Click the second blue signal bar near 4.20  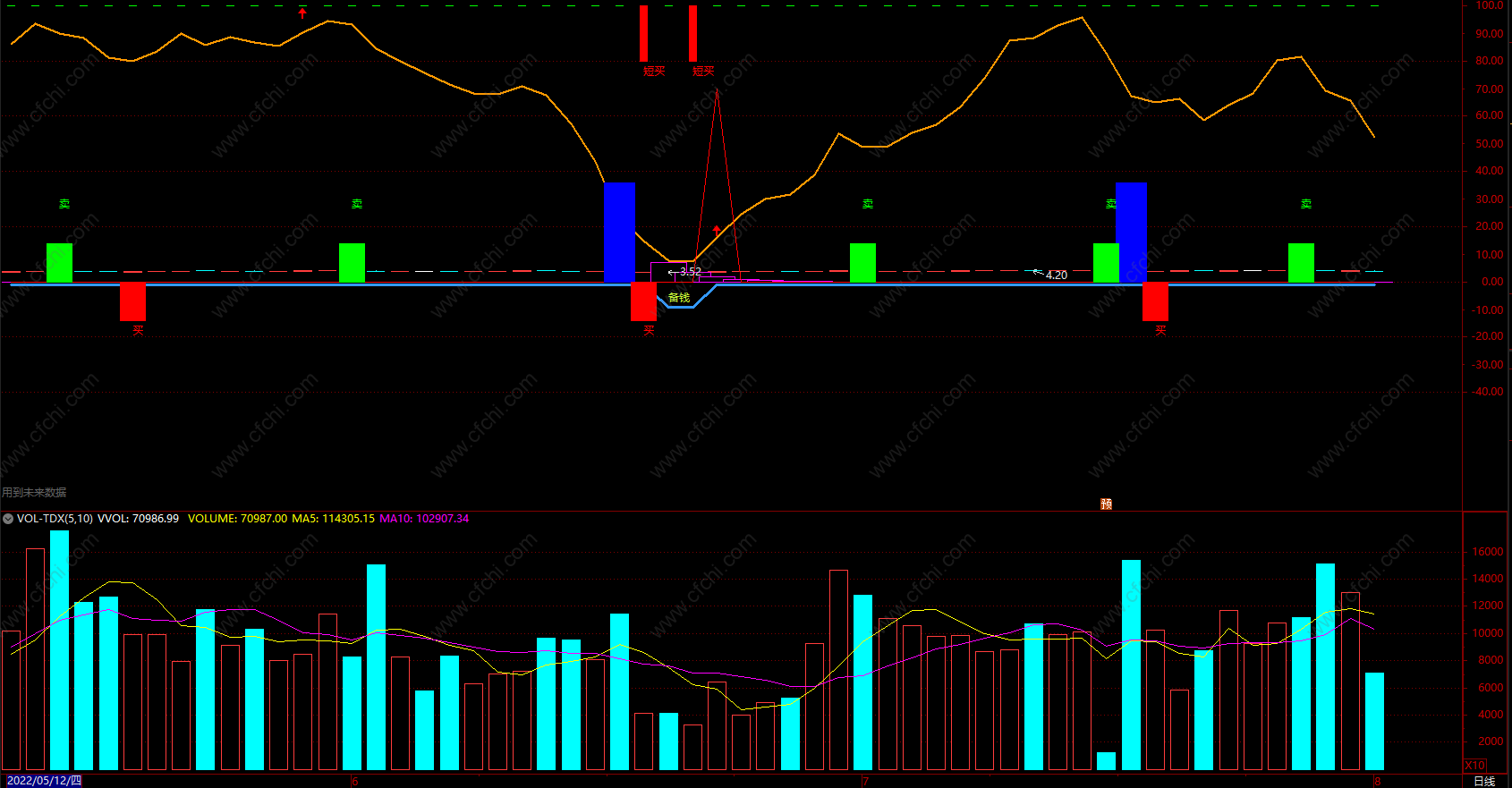click(1131, 233)
